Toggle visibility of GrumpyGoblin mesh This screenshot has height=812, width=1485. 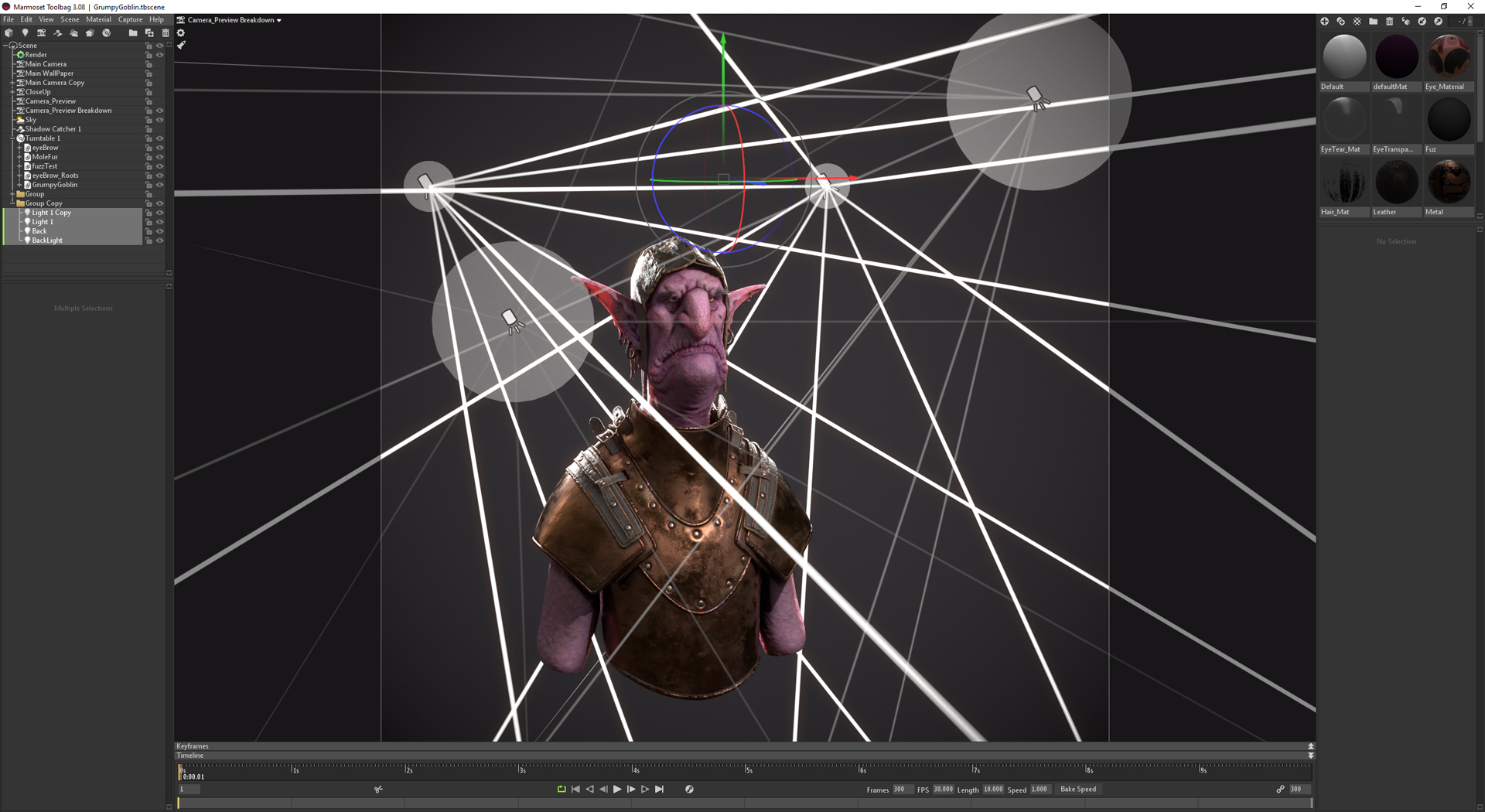tap(160, 185)
